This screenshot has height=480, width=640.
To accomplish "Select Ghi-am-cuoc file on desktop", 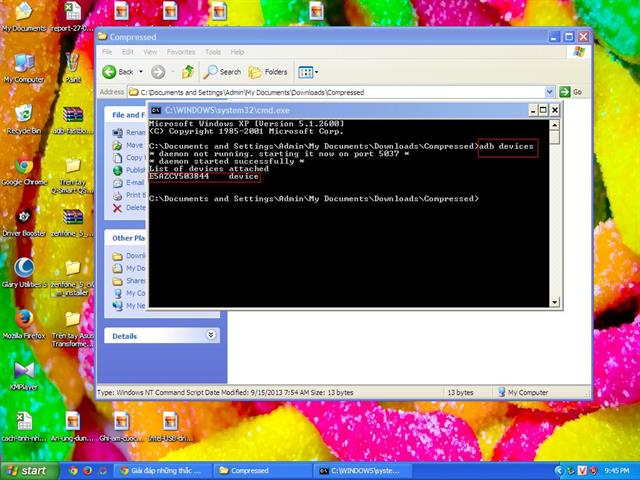I will tap(122, 427).
